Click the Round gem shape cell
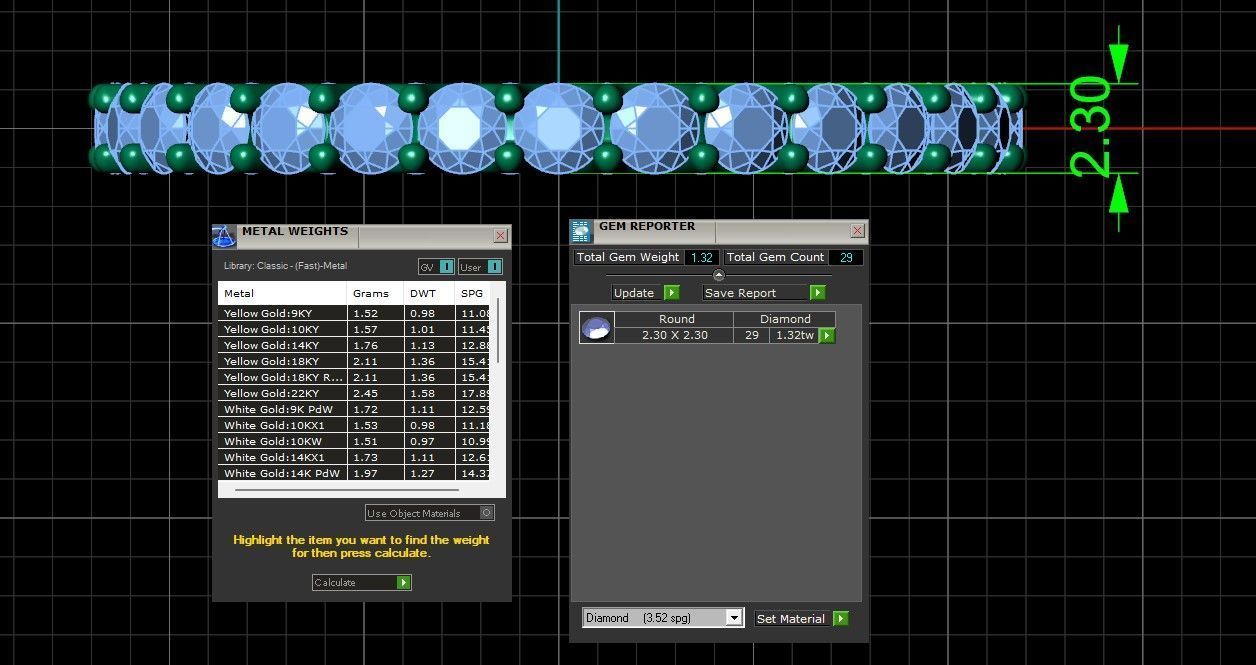The height and width of the screenshot is (665, 1256). [x=676, y=319]
